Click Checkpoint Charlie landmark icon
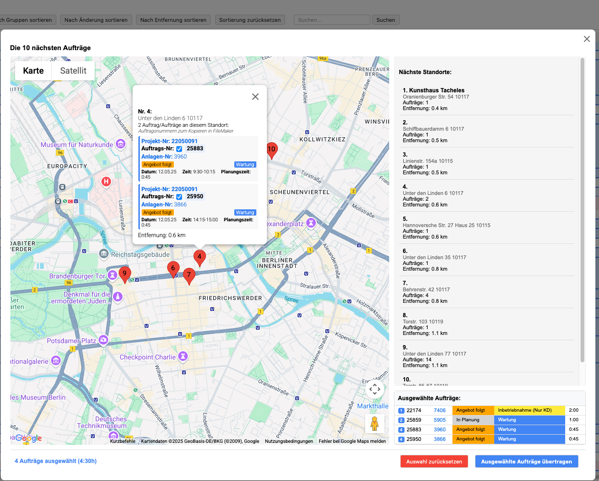The height and width of the screenshot is (481, 599). [x=183, y=356]
